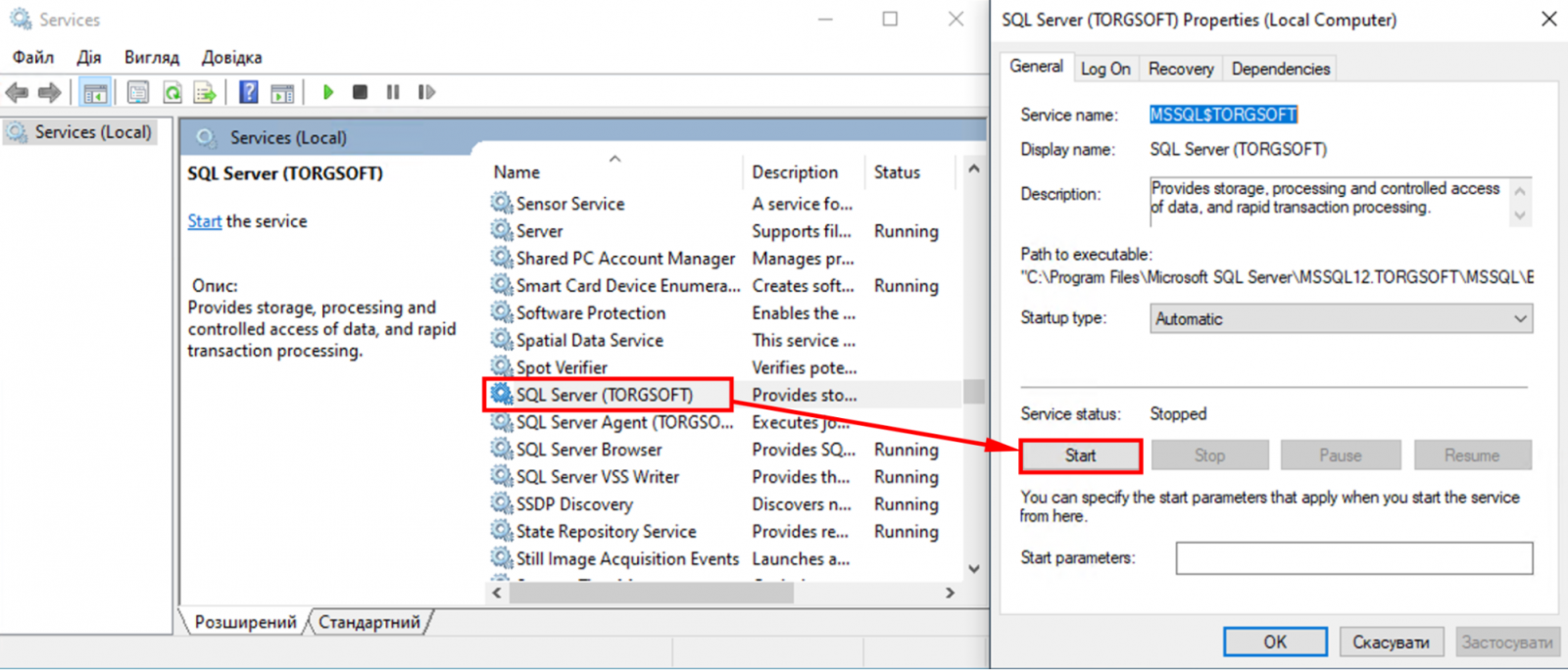Click the Pause Service toolbar icon
This screenshot has height=670, width=1568.
pos(393,92)
